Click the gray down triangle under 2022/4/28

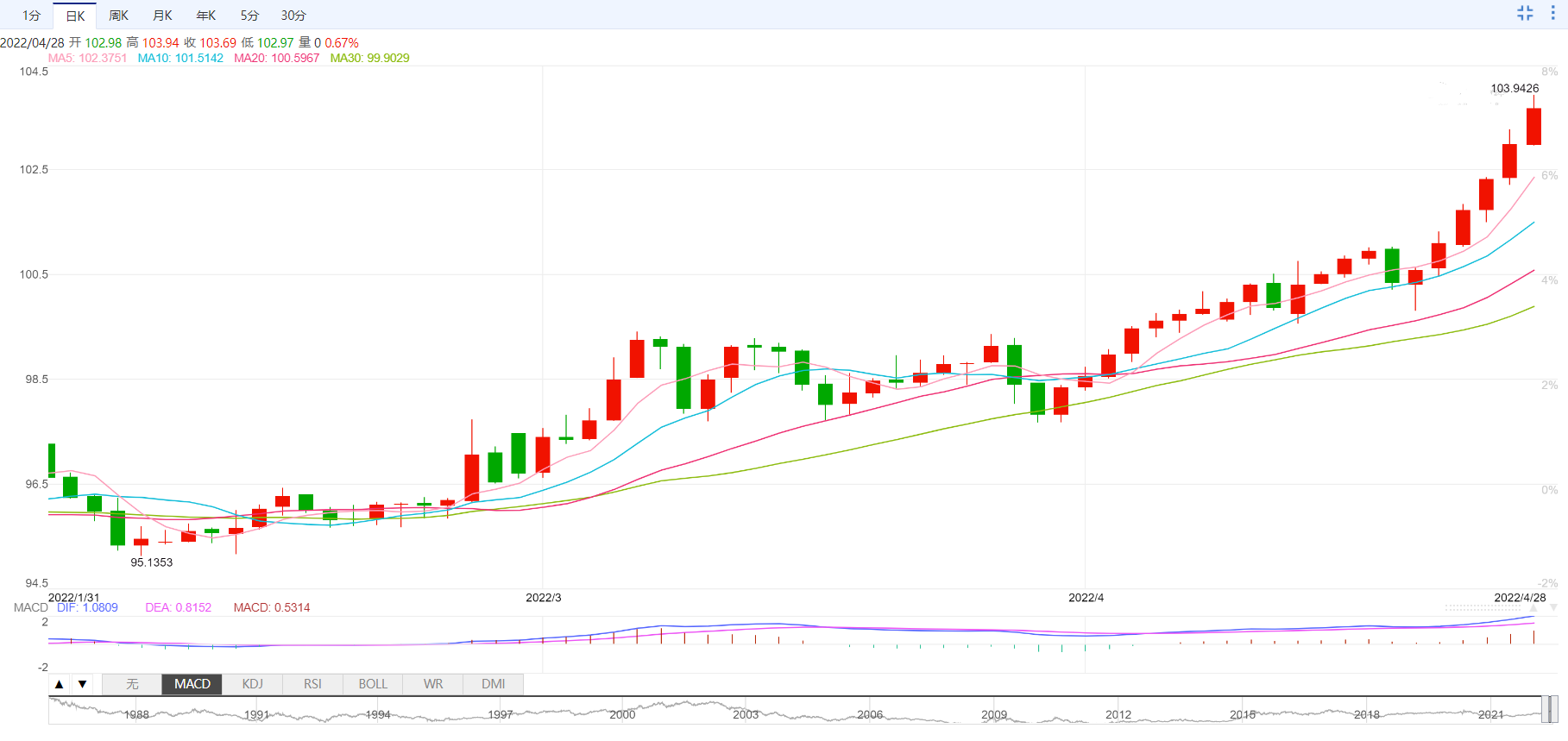1553,608
